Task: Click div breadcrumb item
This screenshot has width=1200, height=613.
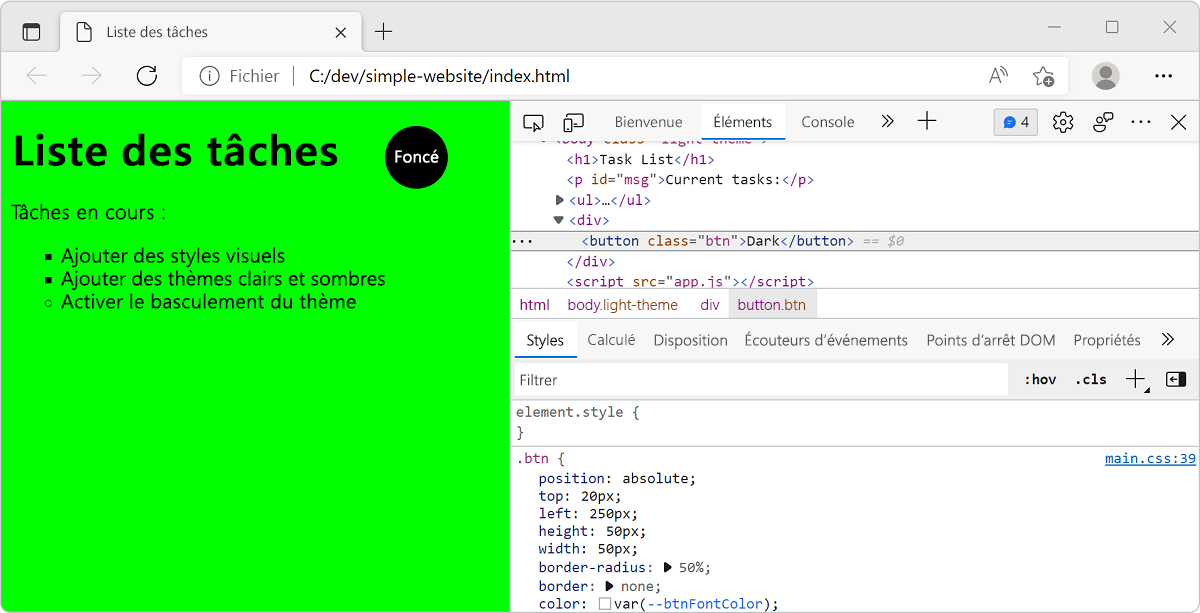Action: 710,305
